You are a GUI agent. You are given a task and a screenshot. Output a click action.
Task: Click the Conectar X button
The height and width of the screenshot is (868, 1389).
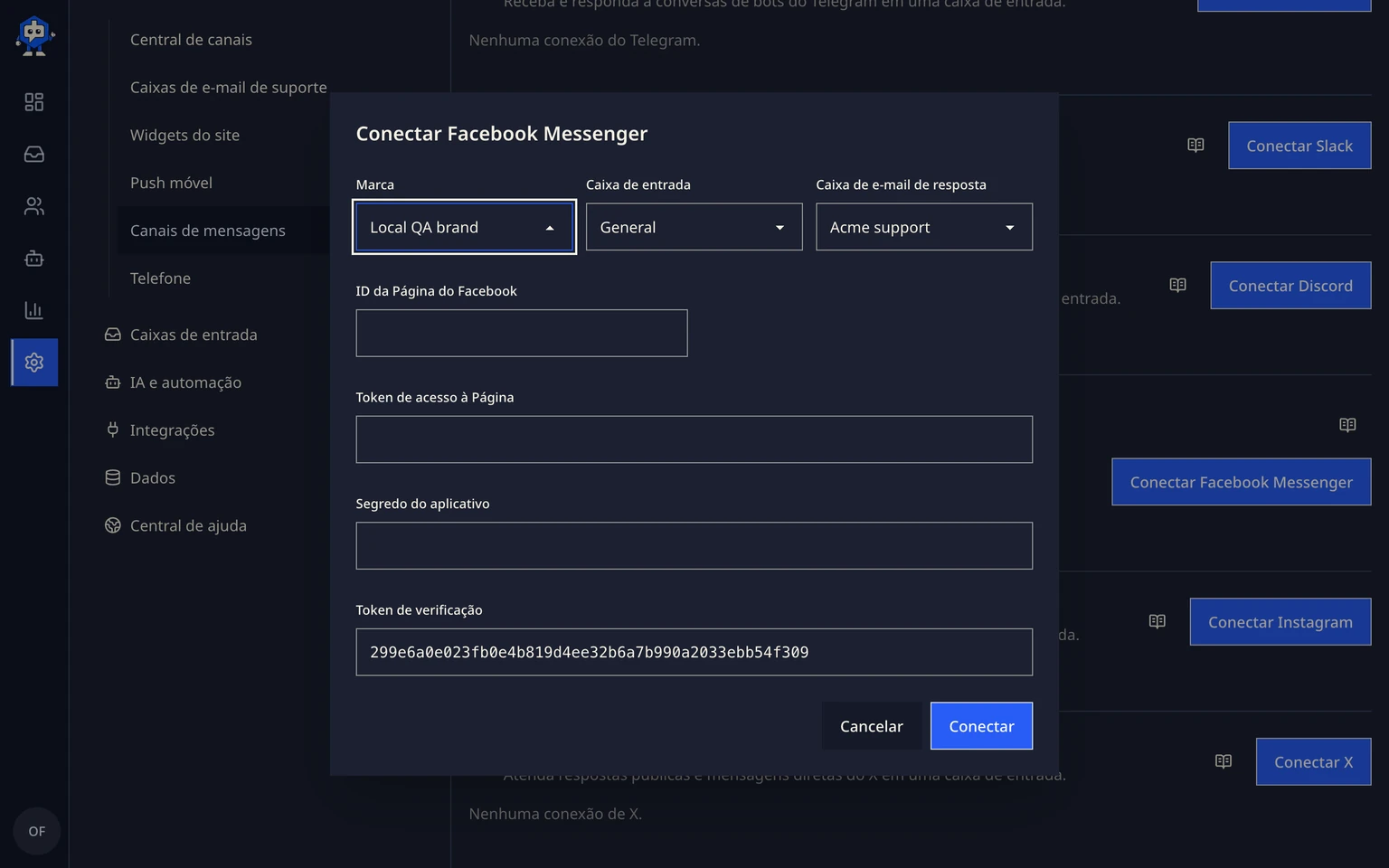click(x=1314, y=762)
